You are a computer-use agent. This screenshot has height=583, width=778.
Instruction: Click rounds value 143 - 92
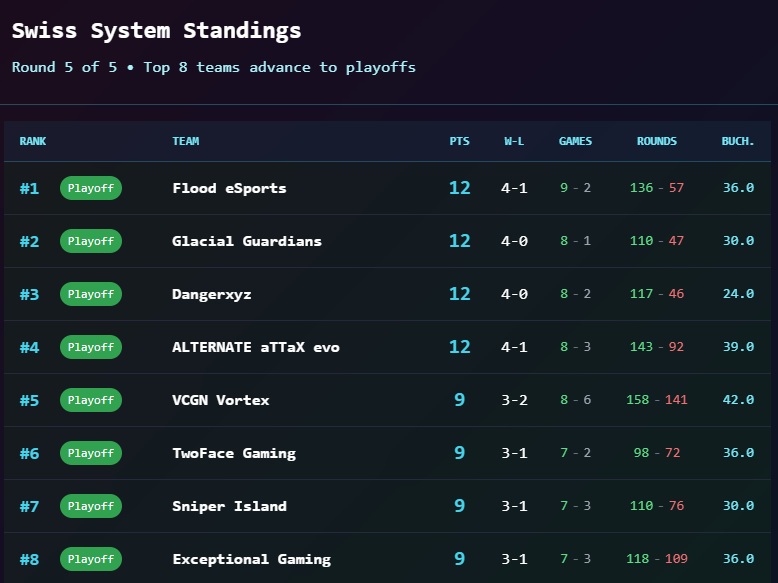[657, 347]
